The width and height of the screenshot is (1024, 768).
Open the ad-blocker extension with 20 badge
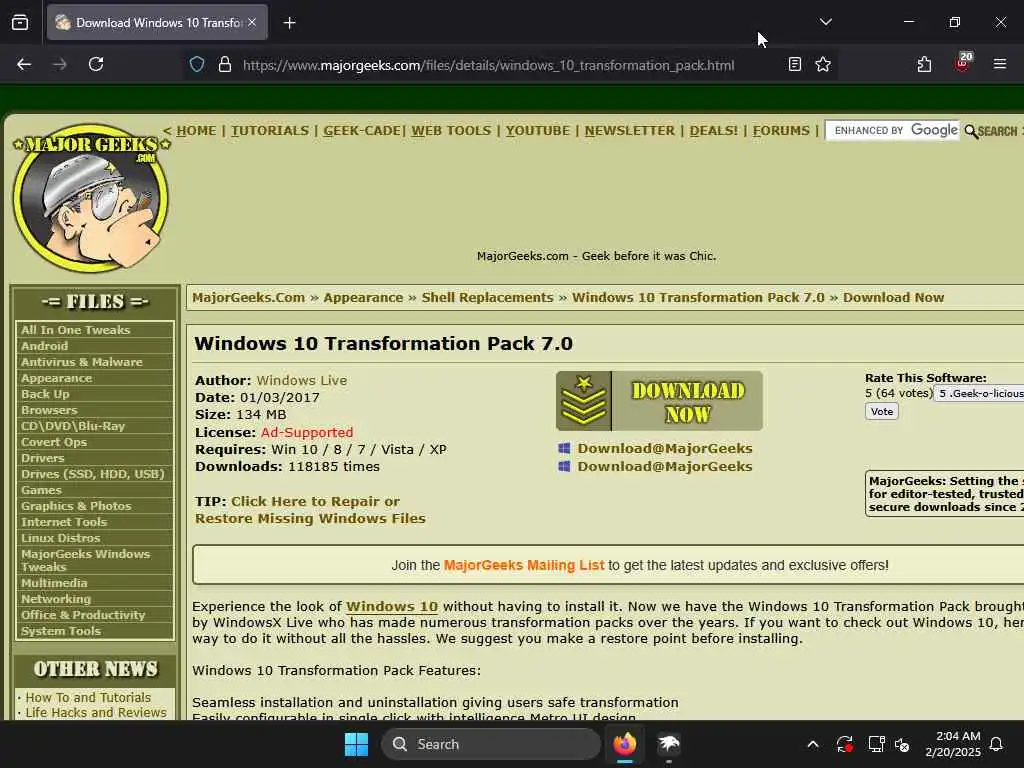[963, 63]
